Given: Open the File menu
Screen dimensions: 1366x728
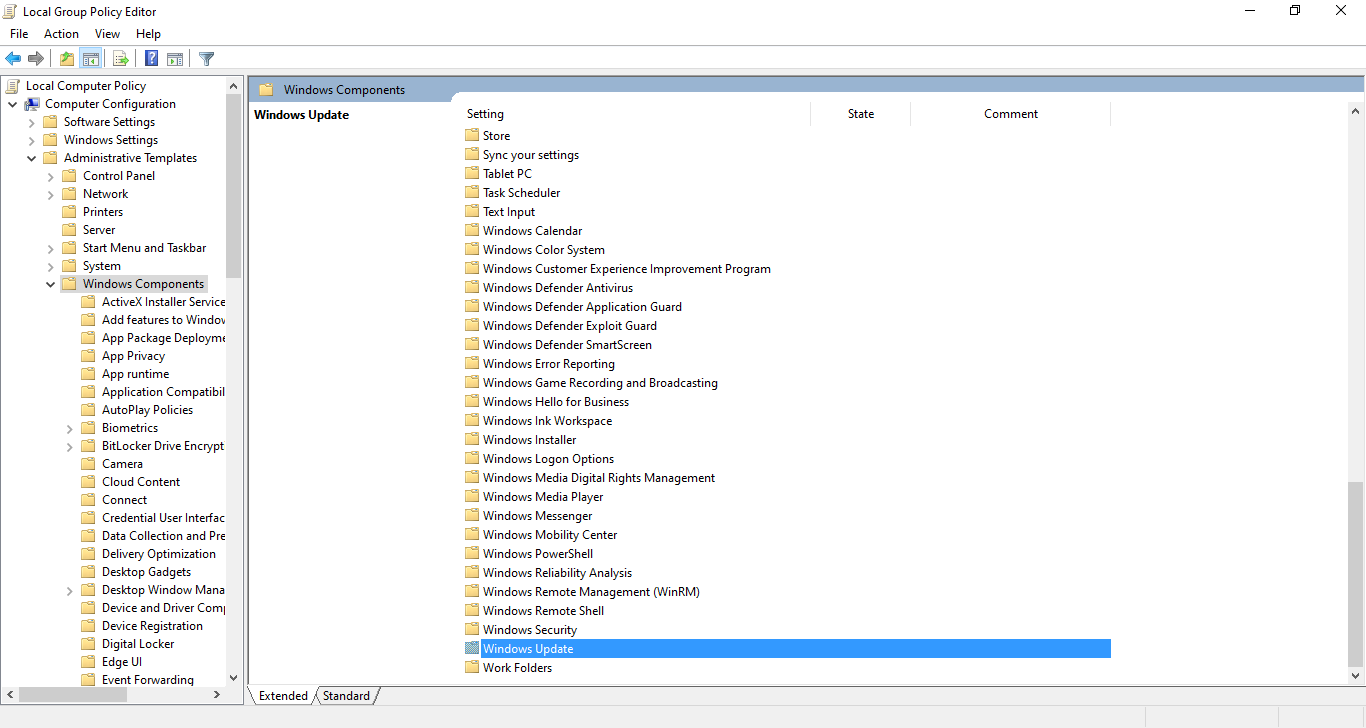Looking at the screenshot, I should (x=19, y=34).
